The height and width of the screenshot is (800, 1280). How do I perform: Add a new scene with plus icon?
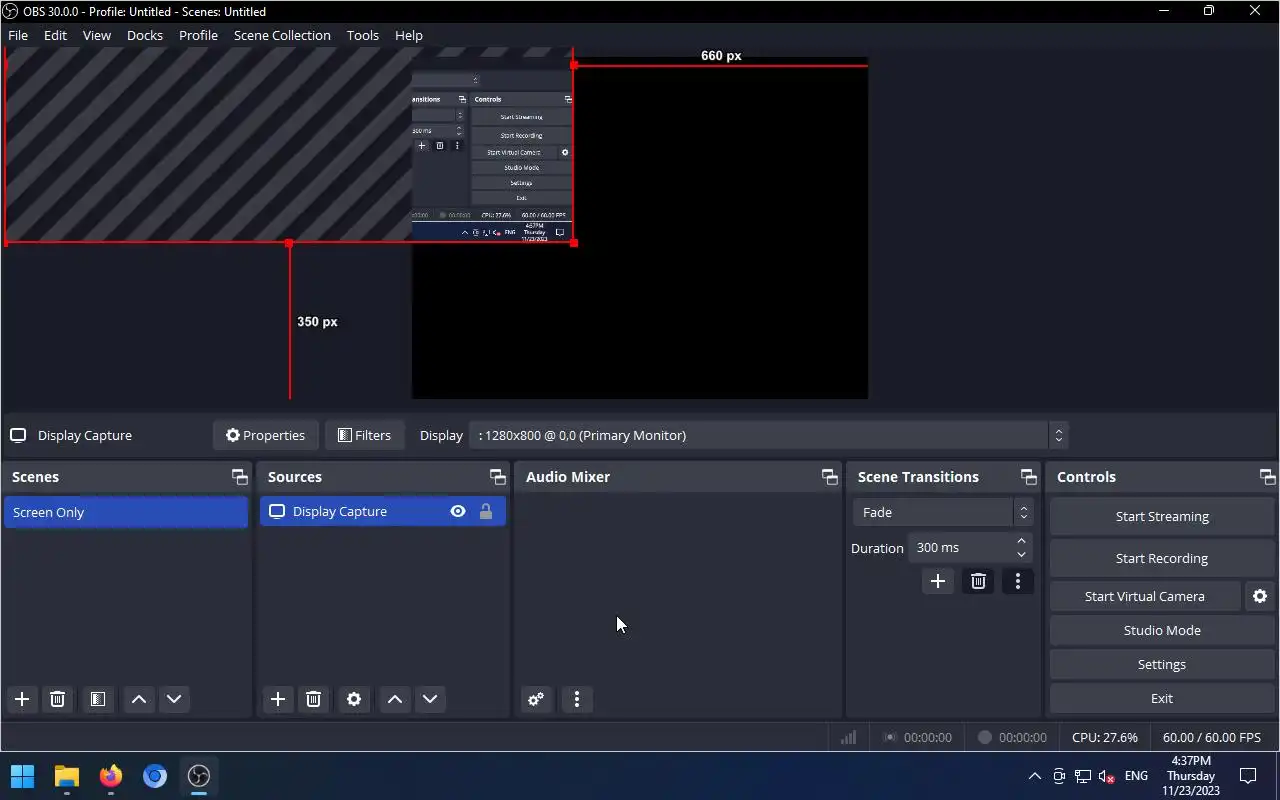click(x=22, y=699)
